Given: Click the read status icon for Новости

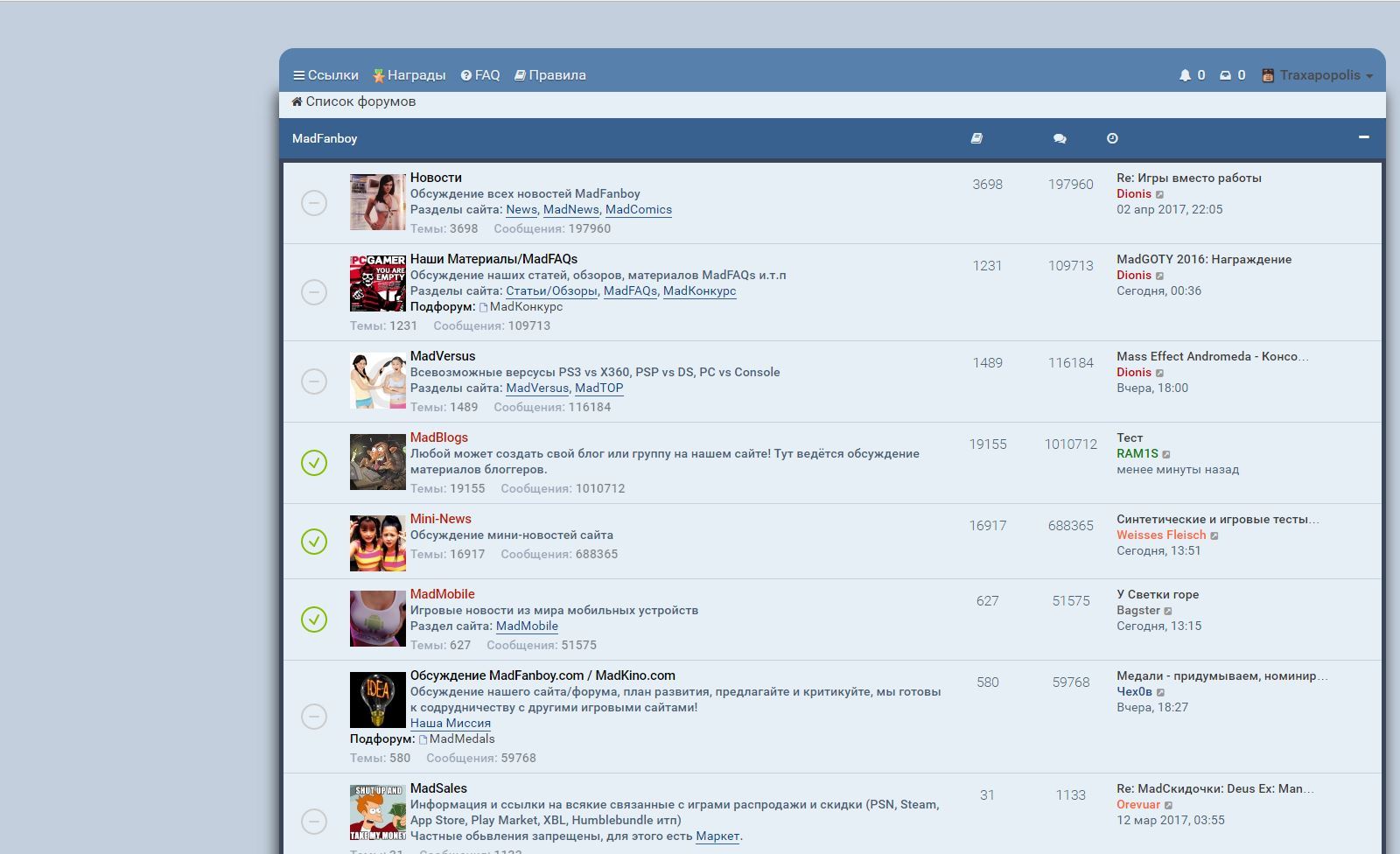Looking at the screenshot, I should point(314,203).
